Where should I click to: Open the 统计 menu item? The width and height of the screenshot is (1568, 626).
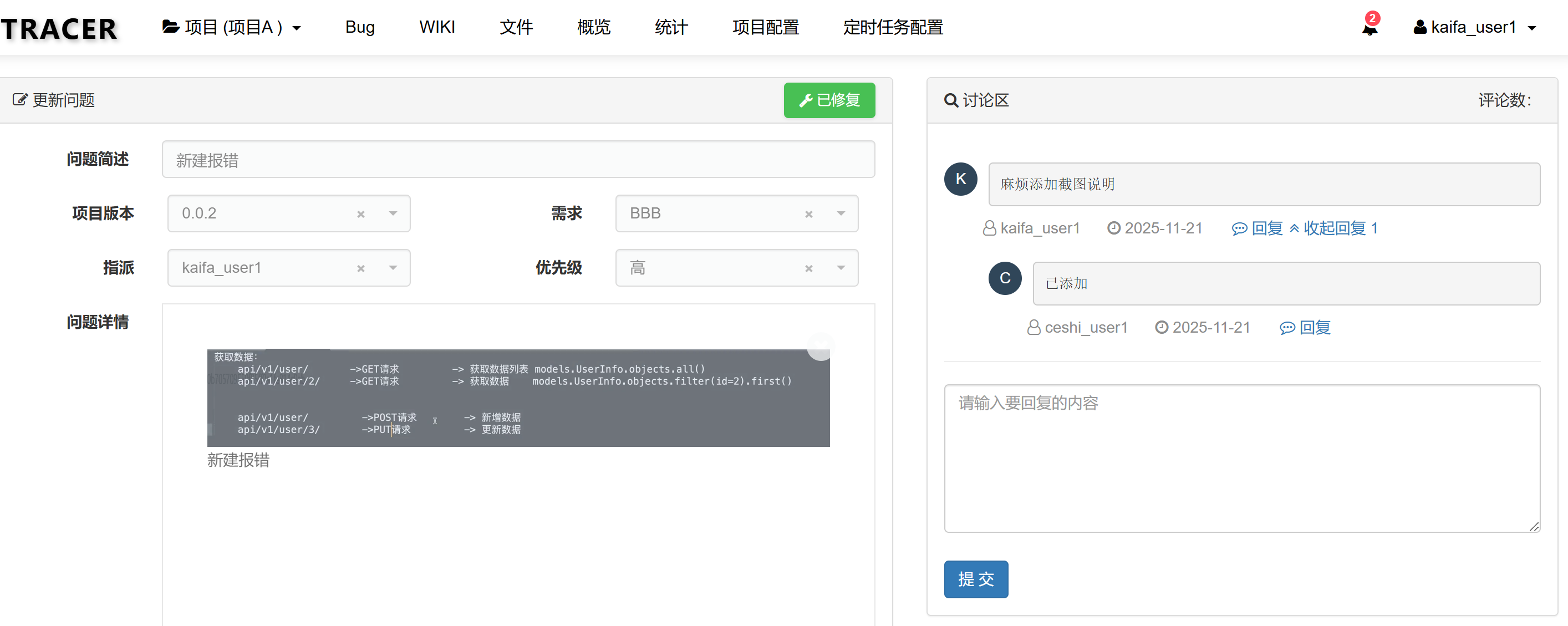[670, 27]
